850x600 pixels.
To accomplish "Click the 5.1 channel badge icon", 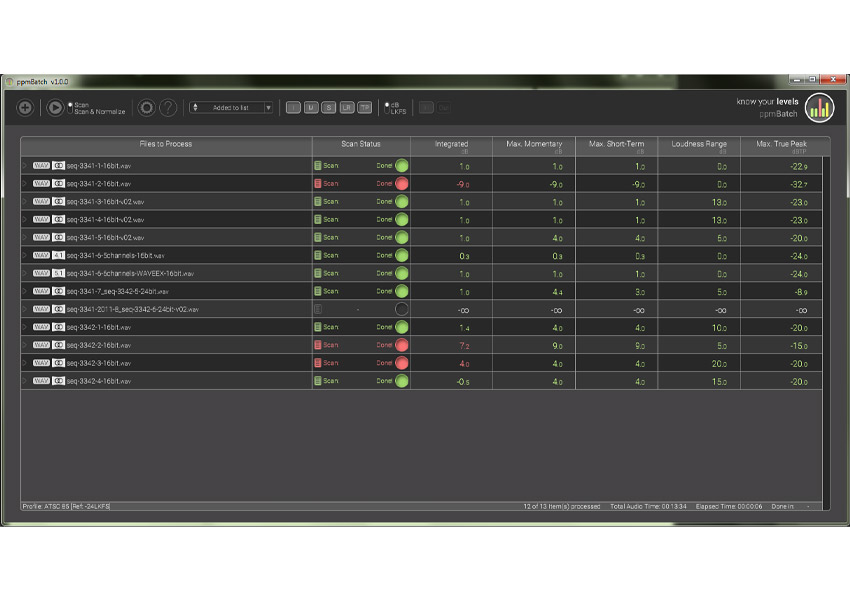I will pos(59,273).
